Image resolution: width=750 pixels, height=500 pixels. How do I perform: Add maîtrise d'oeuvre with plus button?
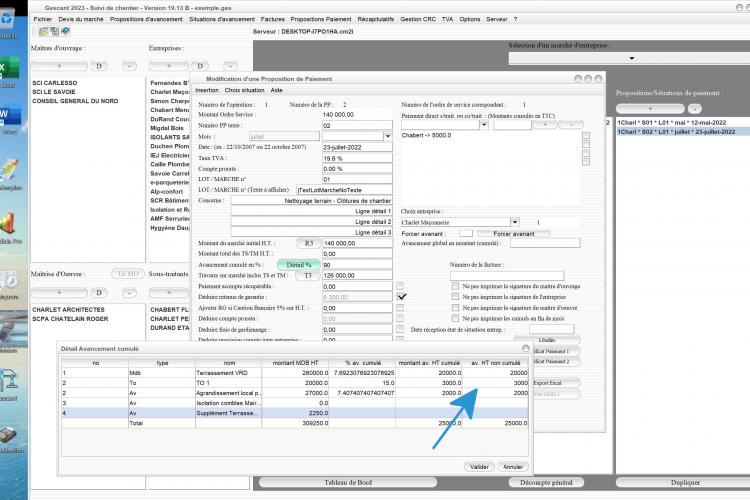[x=59, y=292]
